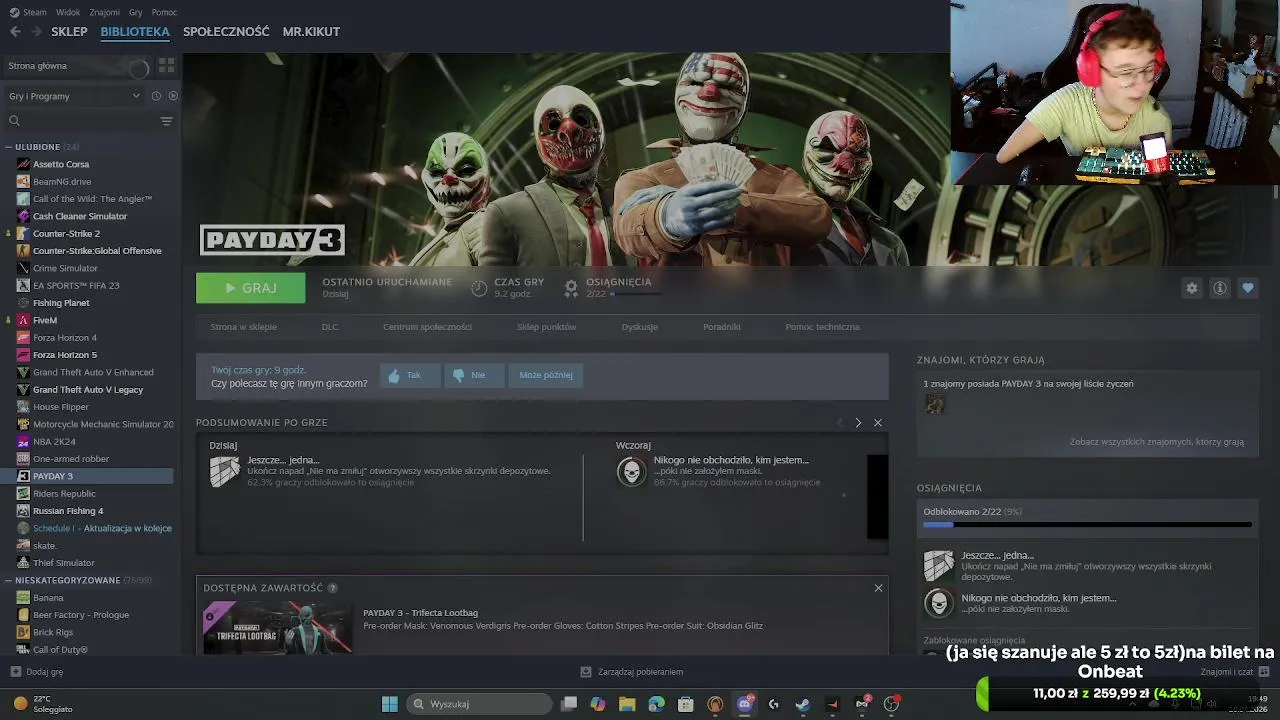Open Steam icon on the taskbar

[x=803, y=704]
